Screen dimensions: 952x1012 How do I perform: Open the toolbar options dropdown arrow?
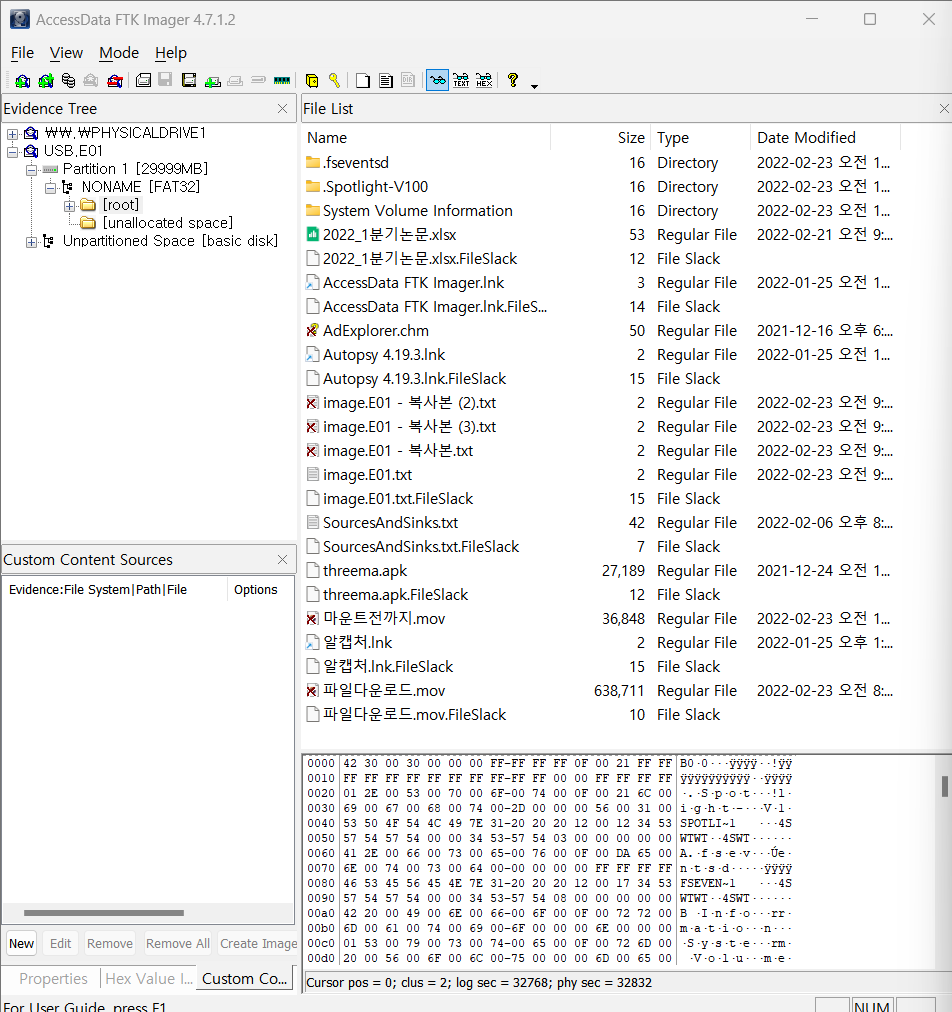534,86
